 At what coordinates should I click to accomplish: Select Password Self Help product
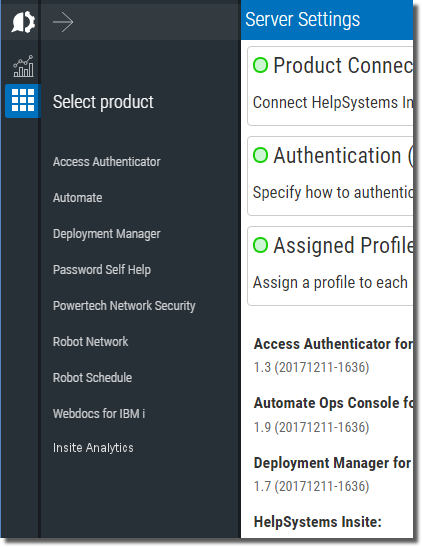[x=102, y=270]
